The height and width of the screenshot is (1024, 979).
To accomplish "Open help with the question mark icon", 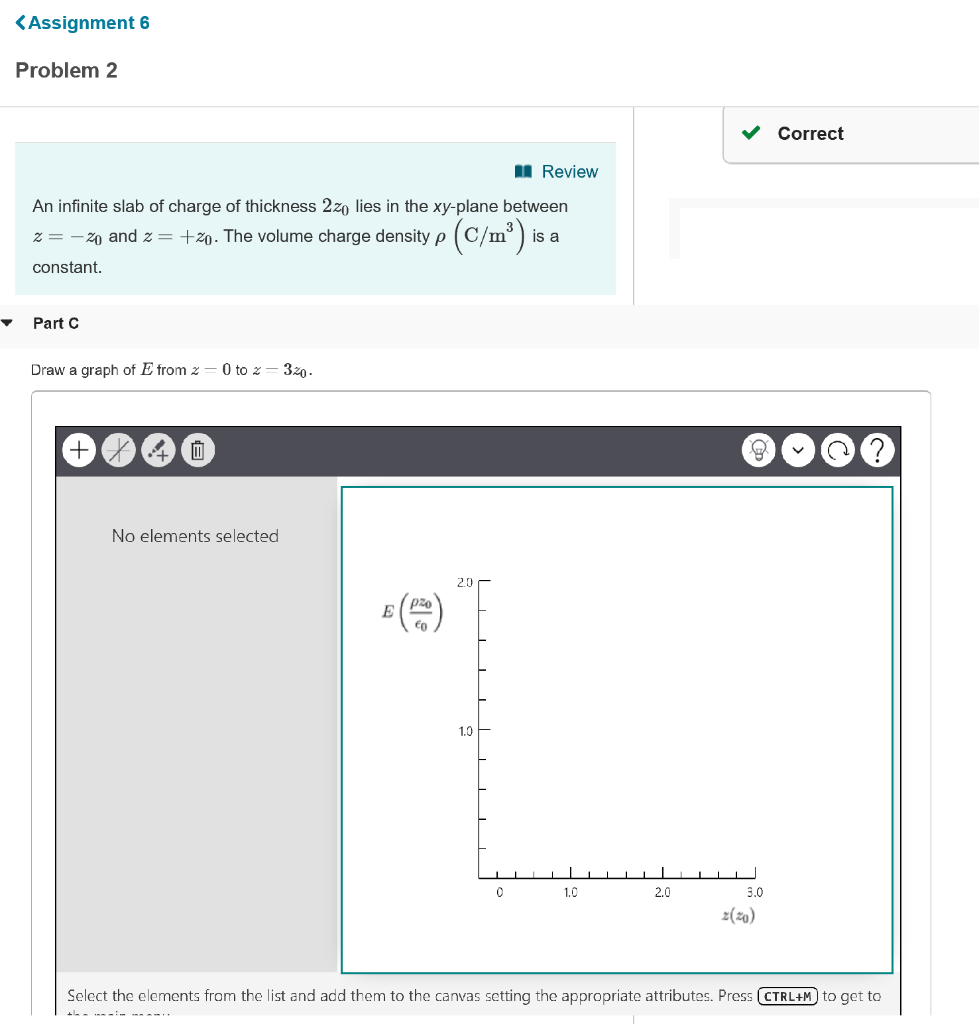I will click(877, 450).
